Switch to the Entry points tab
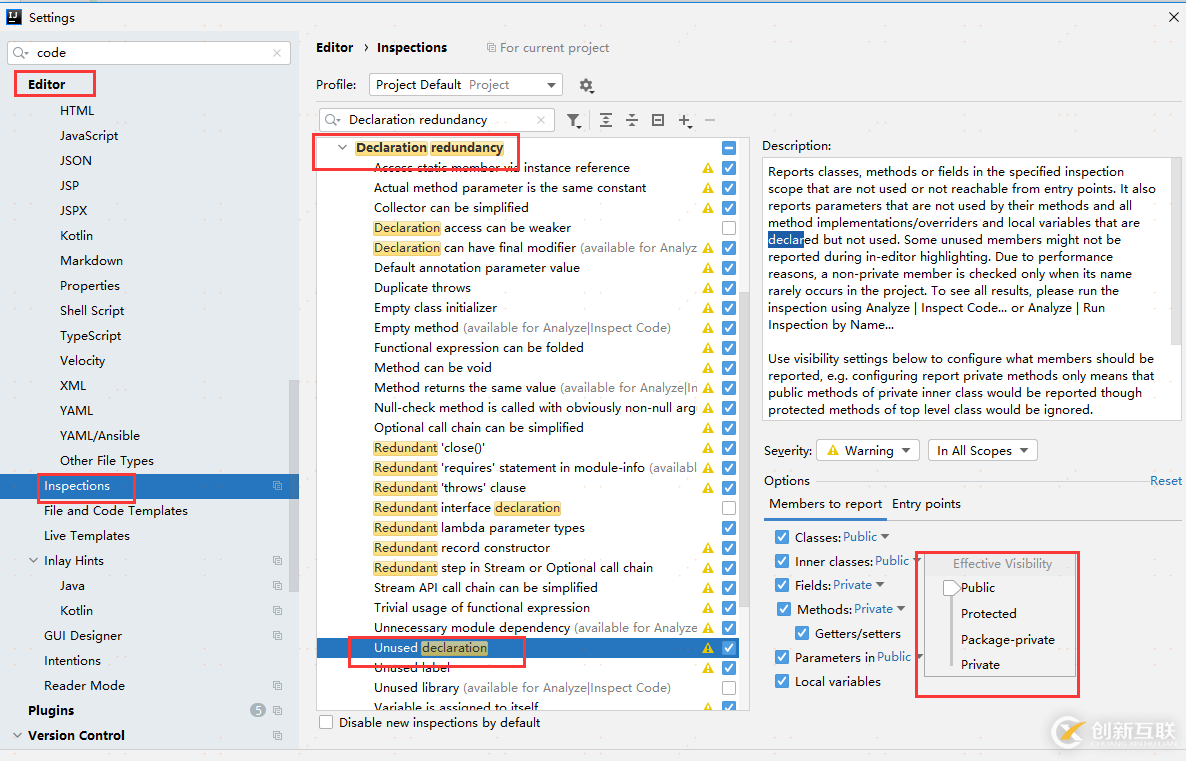Viewport: 1186px width, 761px height. point(926,504)
